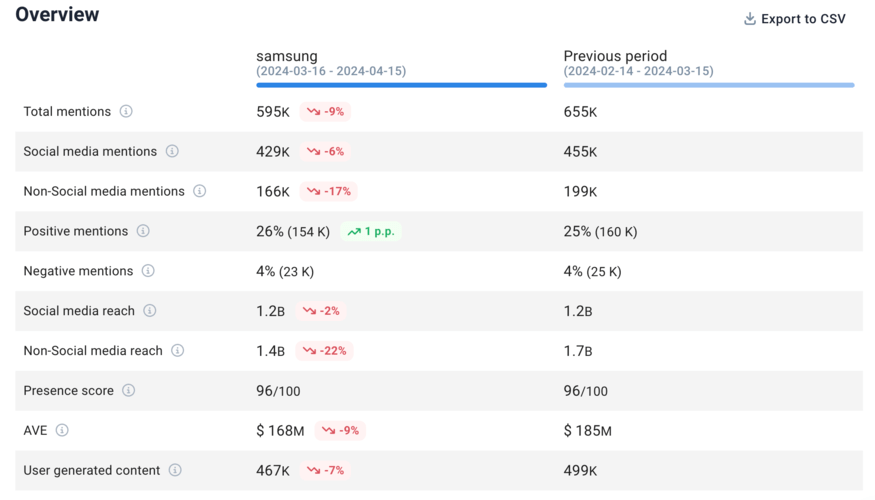Select the samsung column header

pos(287,57)
